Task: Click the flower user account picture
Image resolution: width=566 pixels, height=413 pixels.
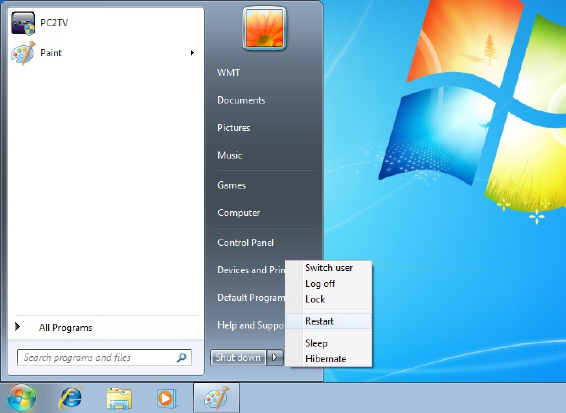Action: (265, 29)
